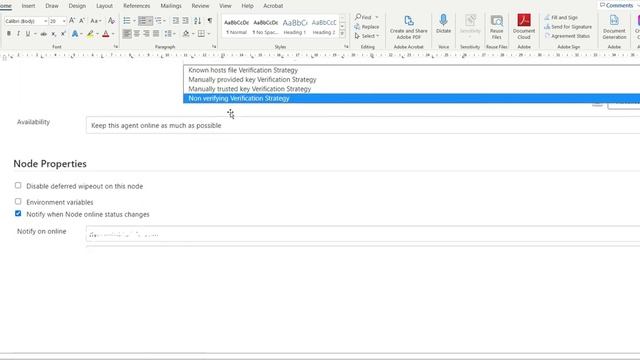The image size is (640, 360).
Task: Apply No Spacing style
Action: pos(265,27)
